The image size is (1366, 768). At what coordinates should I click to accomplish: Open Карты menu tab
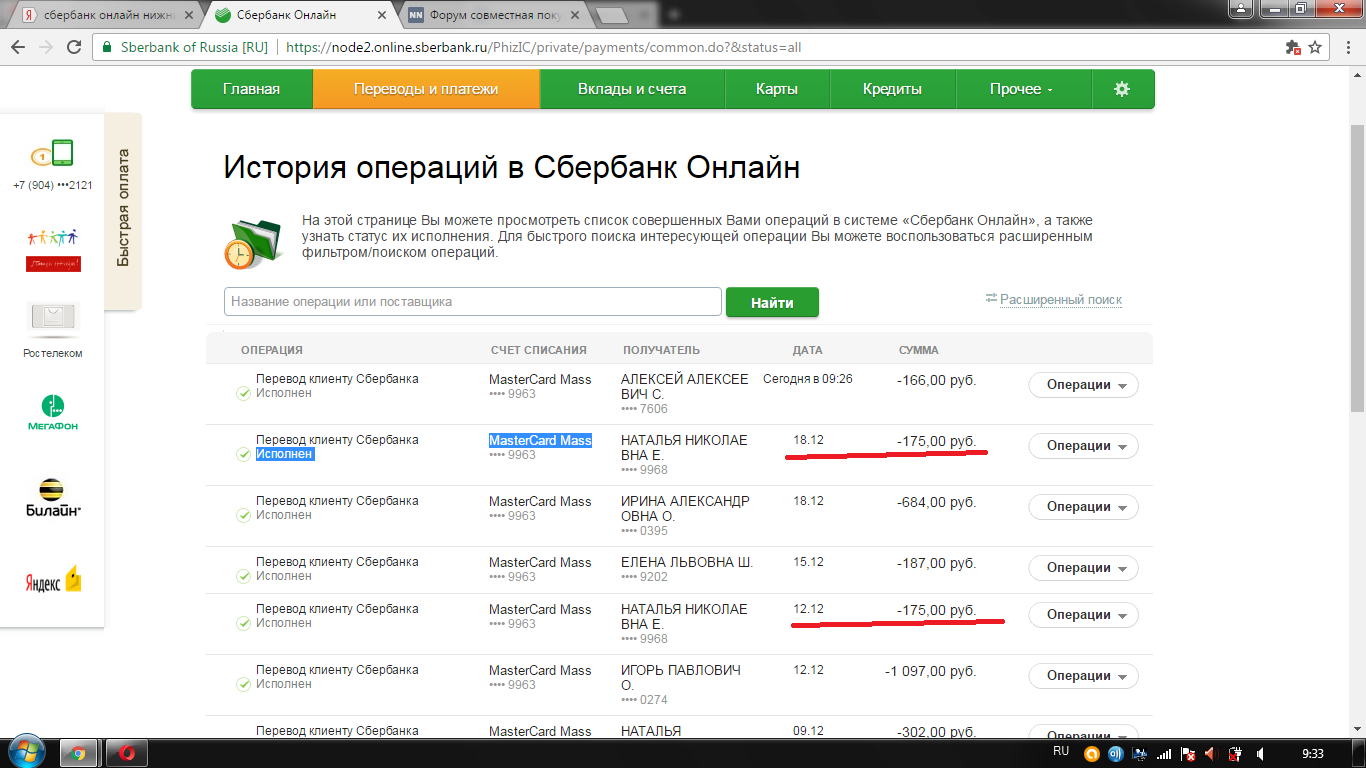(x=777, y=89)
